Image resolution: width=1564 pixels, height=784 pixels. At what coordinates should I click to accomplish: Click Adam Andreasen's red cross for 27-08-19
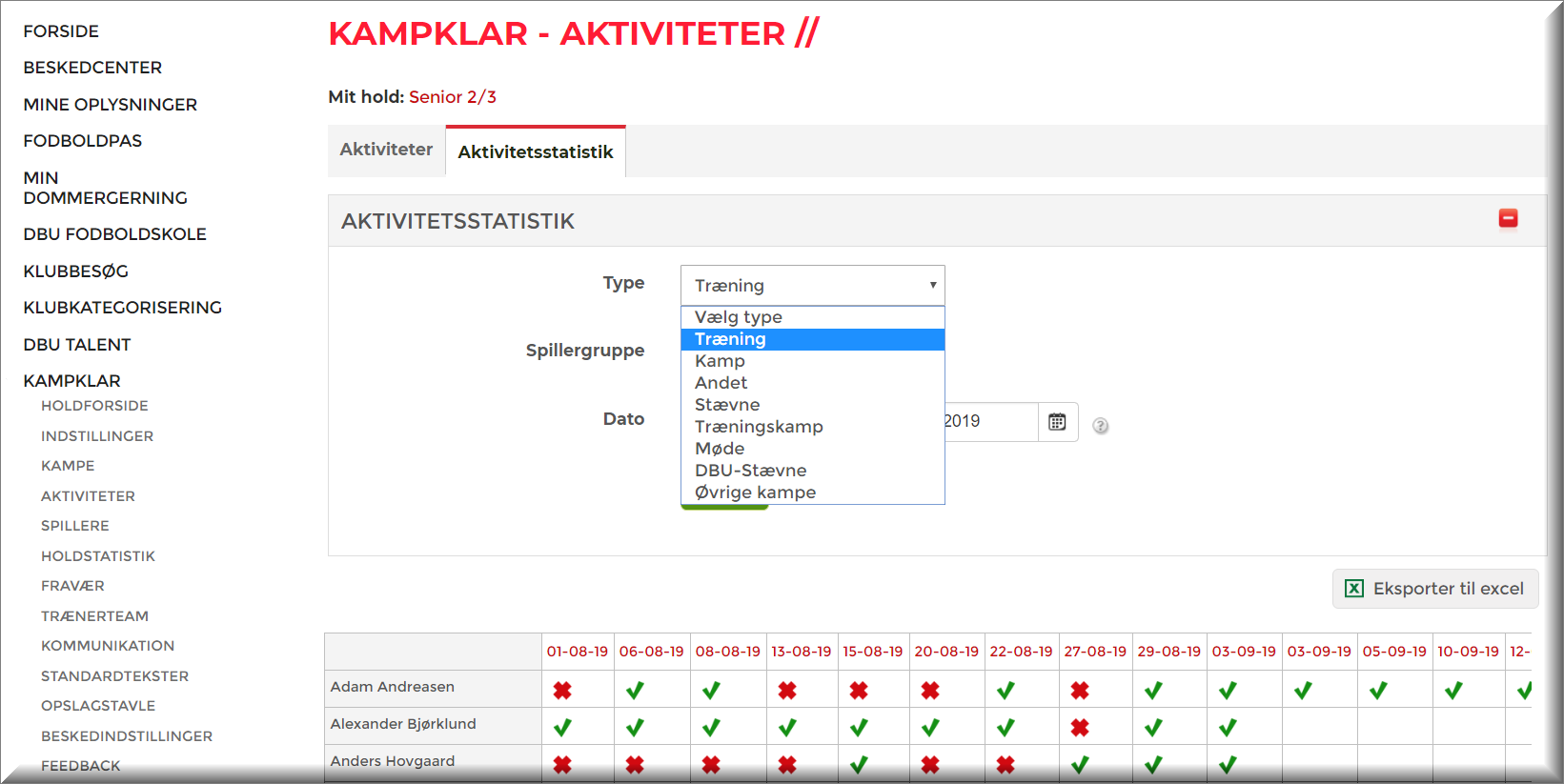tap(1080, 691)
